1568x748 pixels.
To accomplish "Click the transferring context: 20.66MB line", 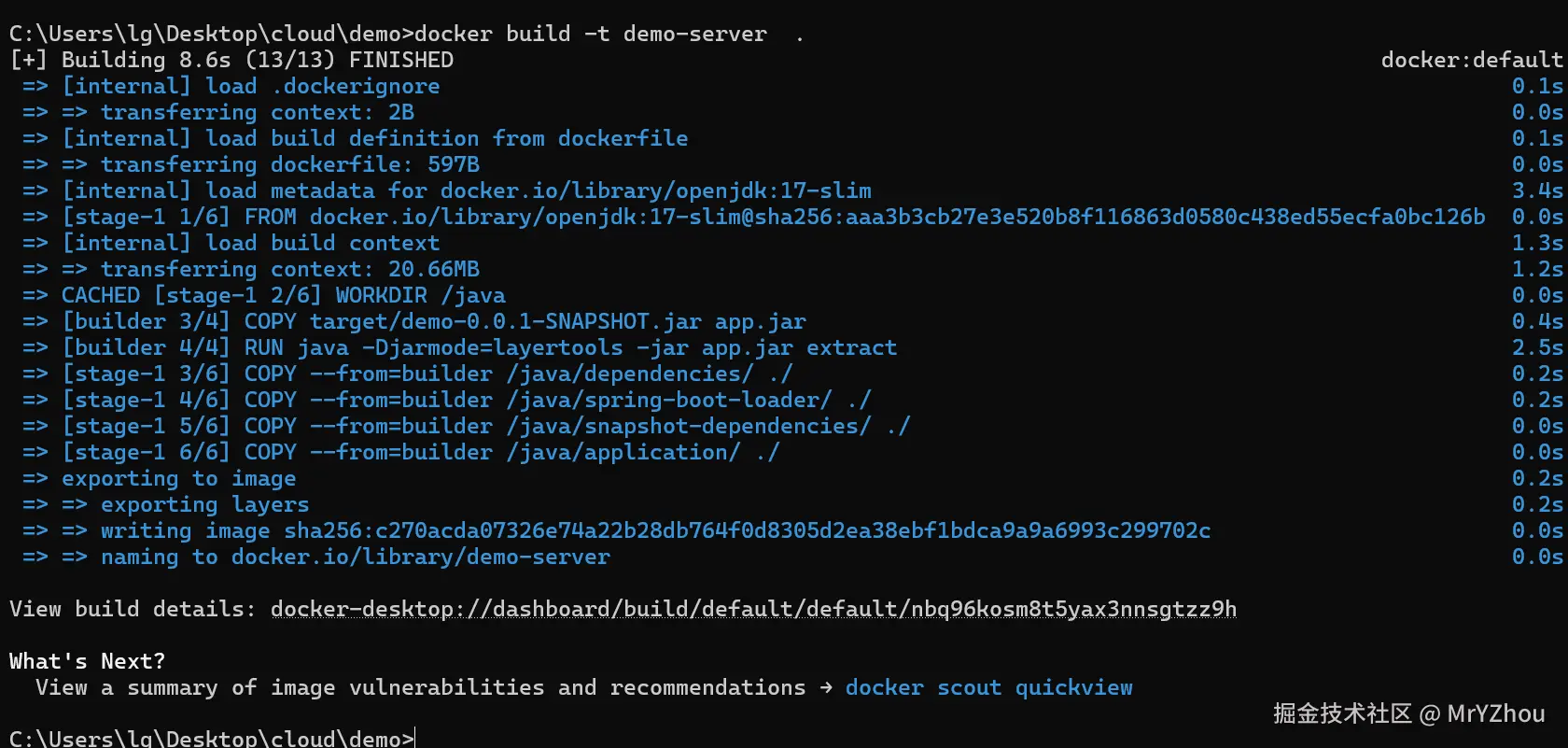I will [x=289, y=270].
